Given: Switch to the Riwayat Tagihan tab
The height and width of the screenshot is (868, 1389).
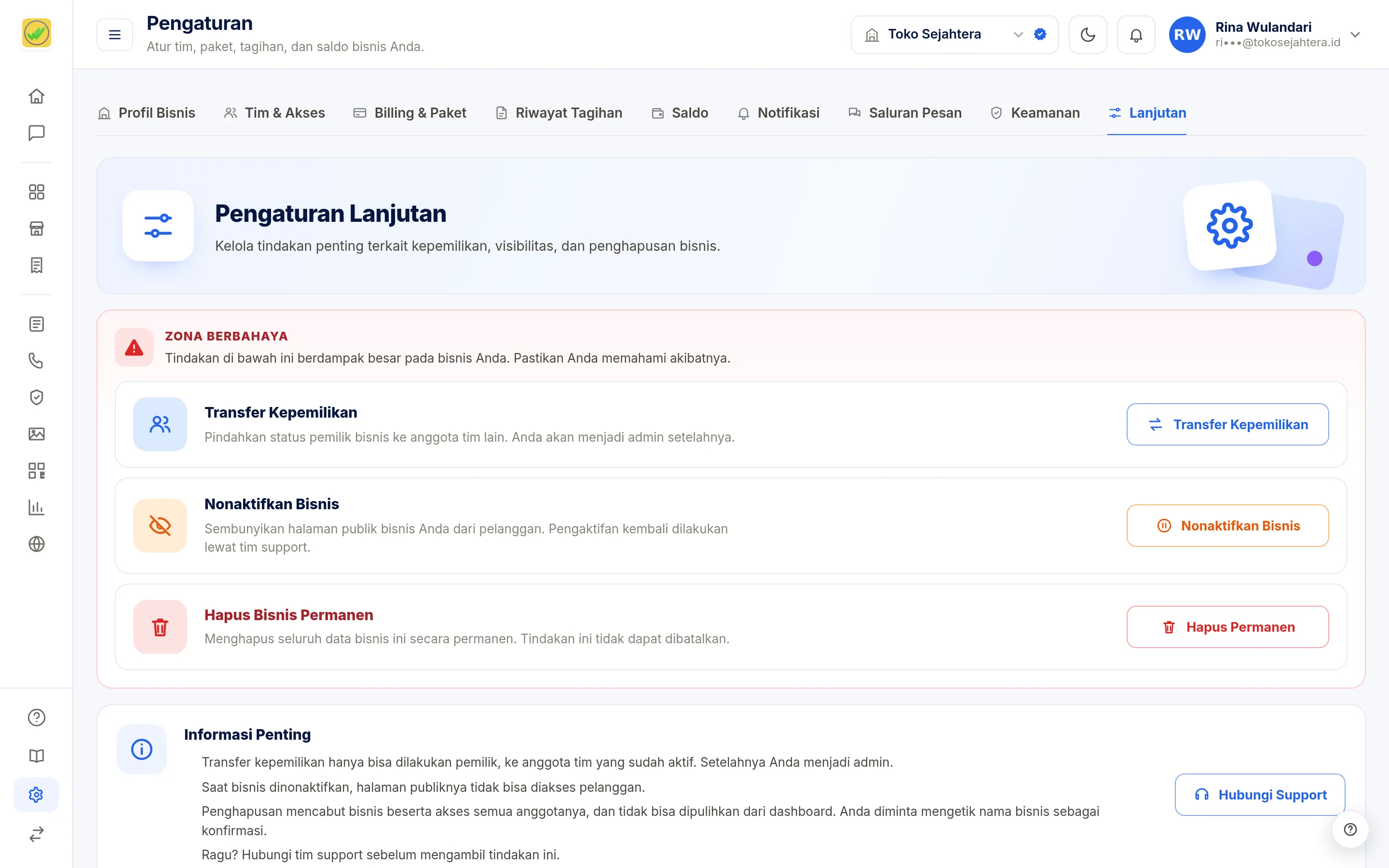Looking at the screenshot, I should tap(559, 113).
